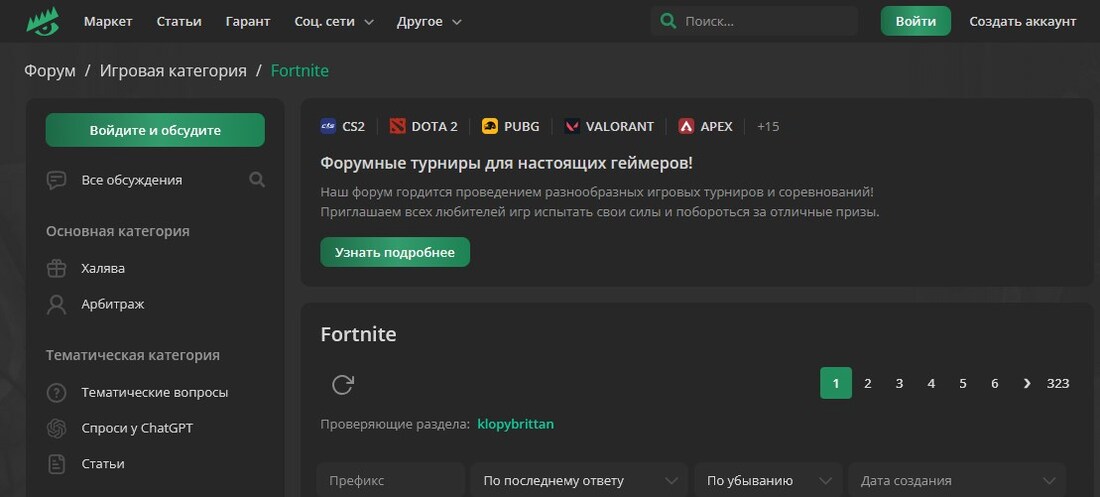Open the Маркет menu item

point(108,22)
